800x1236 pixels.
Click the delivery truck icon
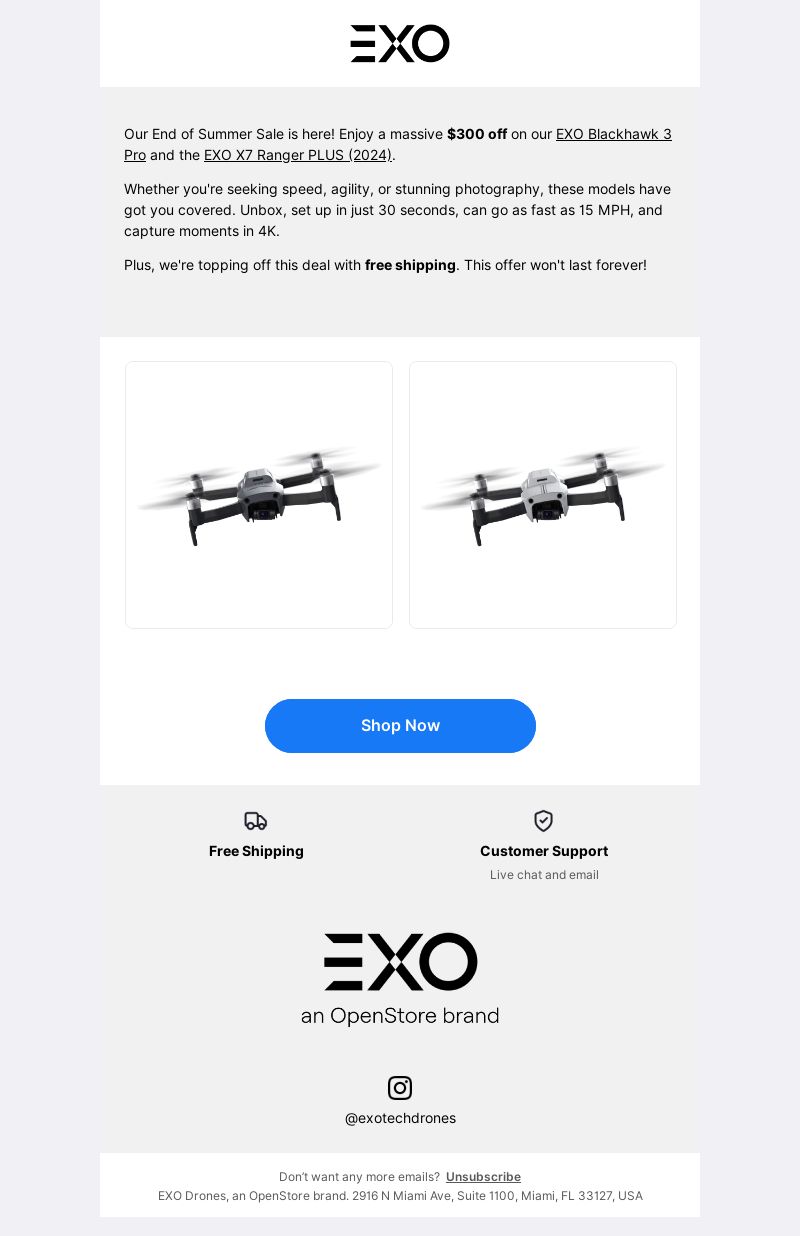256,821
